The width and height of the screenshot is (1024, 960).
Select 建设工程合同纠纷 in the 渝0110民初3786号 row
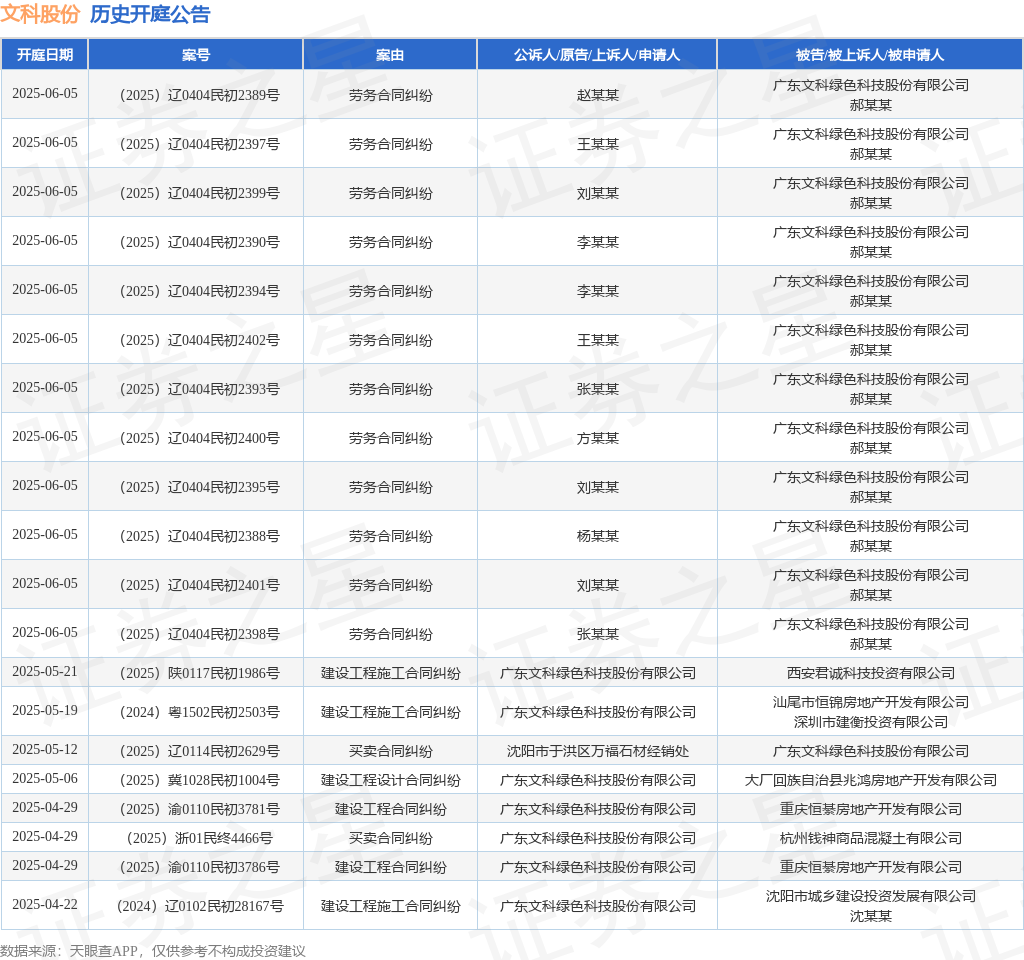pos(391,867)
